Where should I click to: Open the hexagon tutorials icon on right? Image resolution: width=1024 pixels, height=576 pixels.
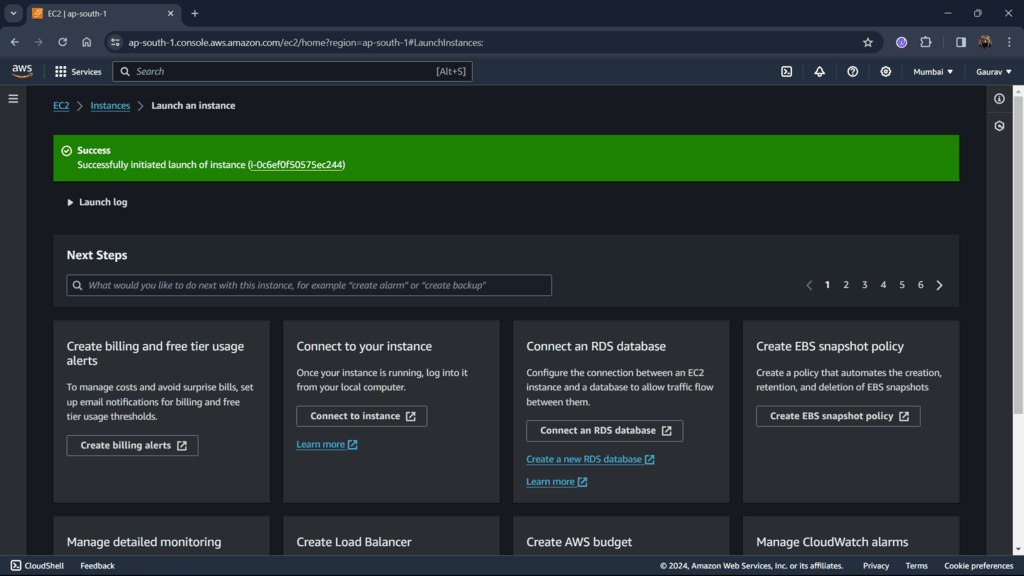coord(999,126)
